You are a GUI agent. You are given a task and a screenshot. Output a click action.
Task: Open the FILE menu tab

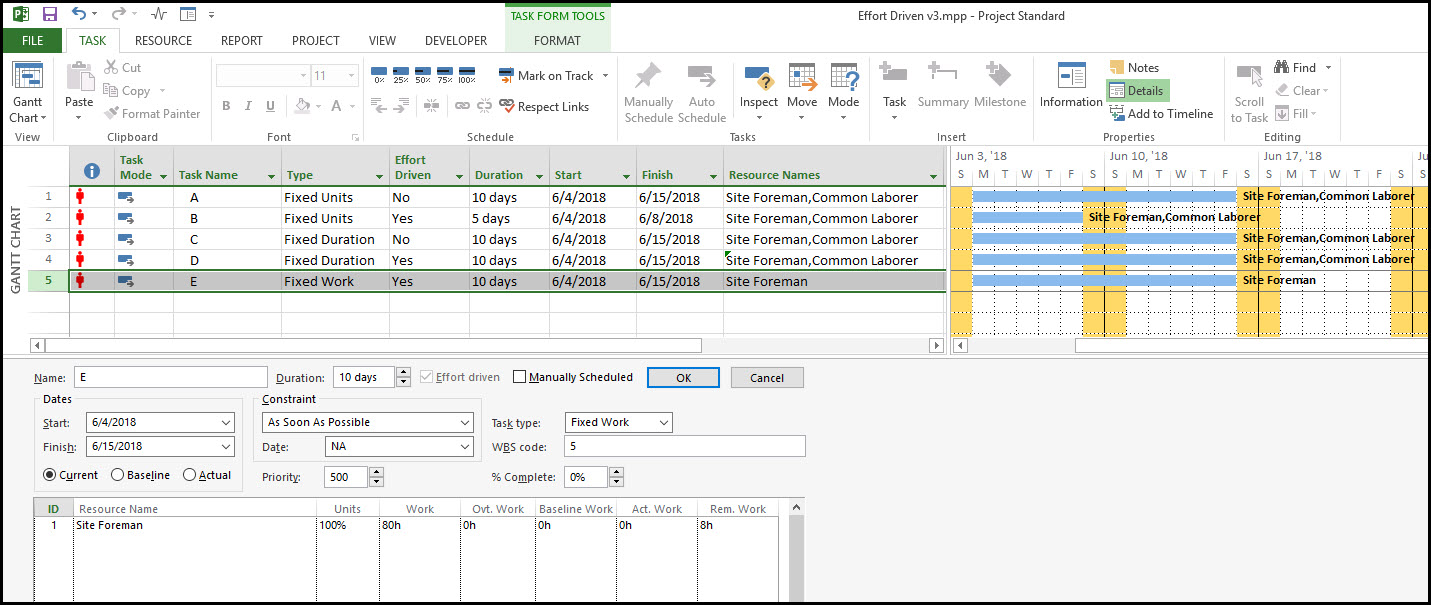click(x=32, y=41)
